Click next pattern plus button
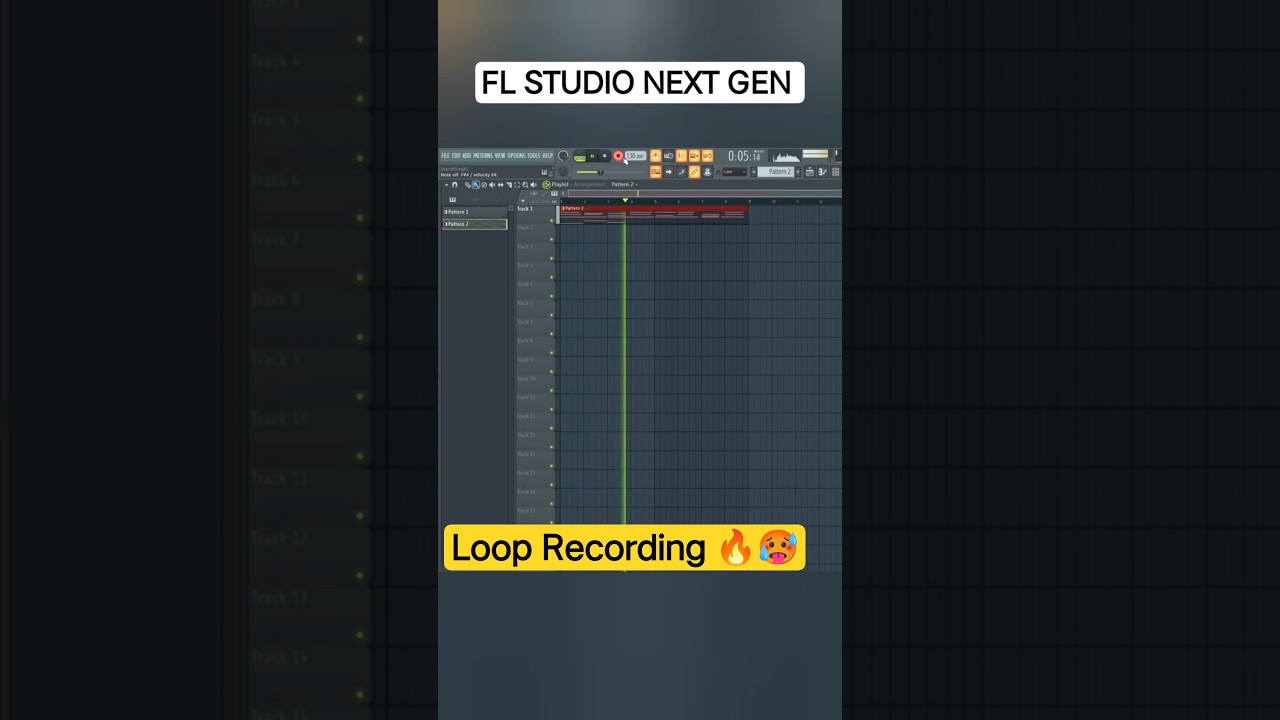Screen dimensions: 1280x720 pos(798,172)
